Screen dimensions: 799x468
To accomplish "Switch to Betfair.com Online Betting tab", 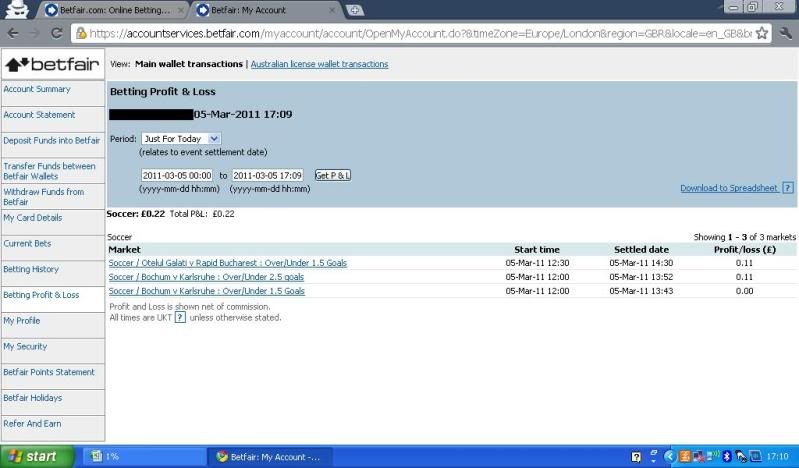I will click(x=115, y=10).
